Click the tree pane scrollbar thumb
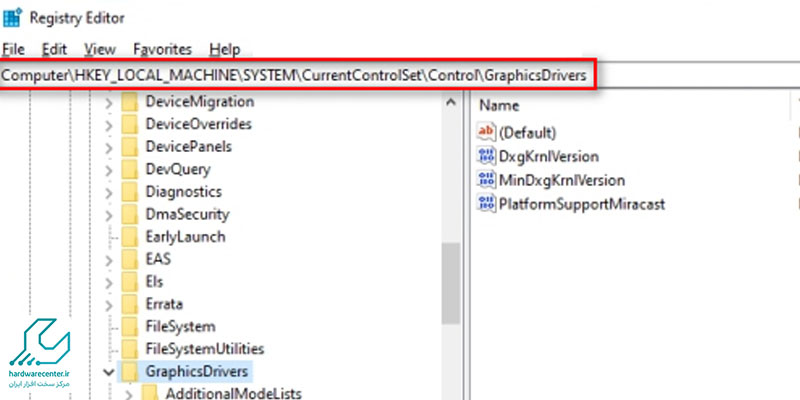 tap(451, 283)
